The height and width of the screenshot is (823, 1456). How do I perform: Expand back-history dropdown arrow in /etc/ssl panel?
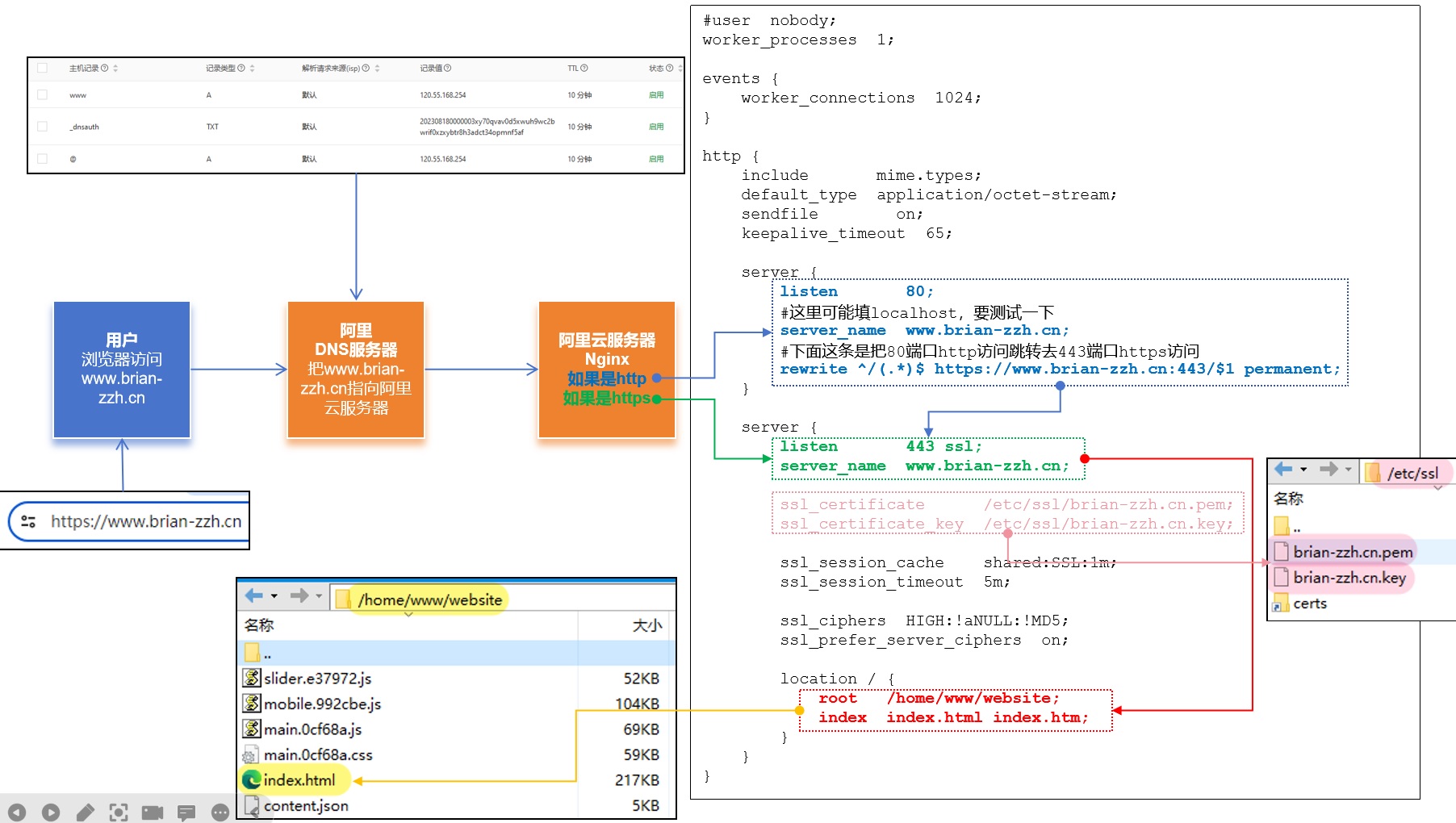coord(1303,469)
